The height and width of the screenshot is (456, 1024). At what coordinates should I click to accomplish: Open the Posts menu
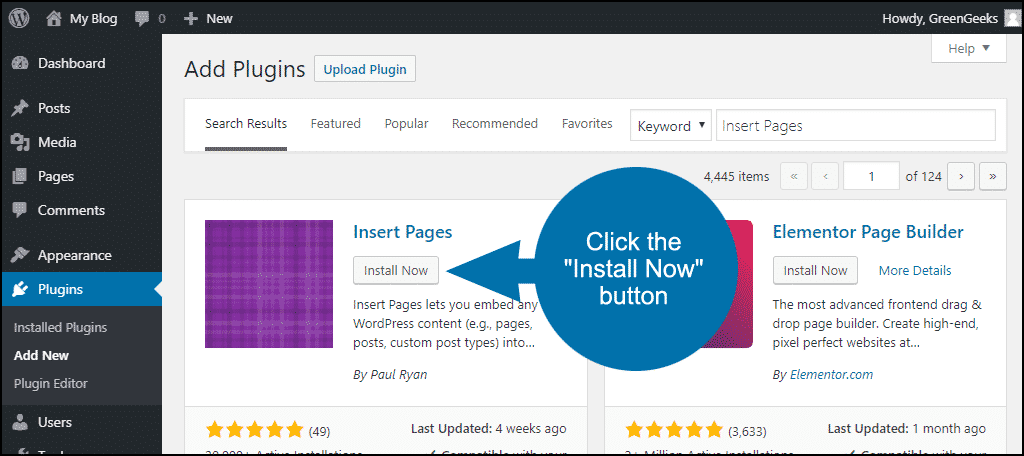tap(54, 108)
